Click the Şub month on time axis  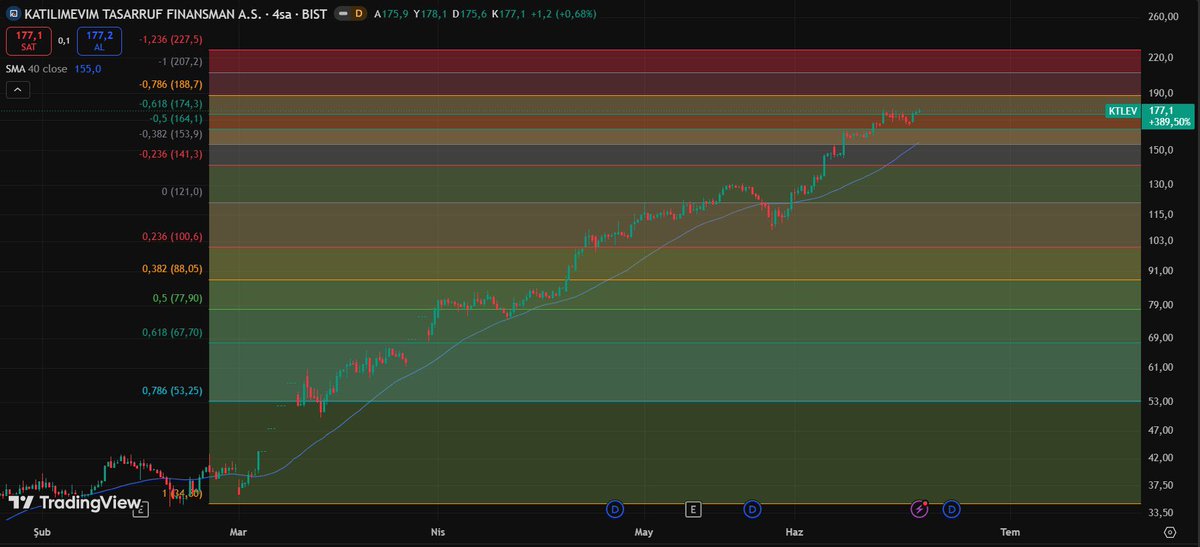[x=41, y=533]
